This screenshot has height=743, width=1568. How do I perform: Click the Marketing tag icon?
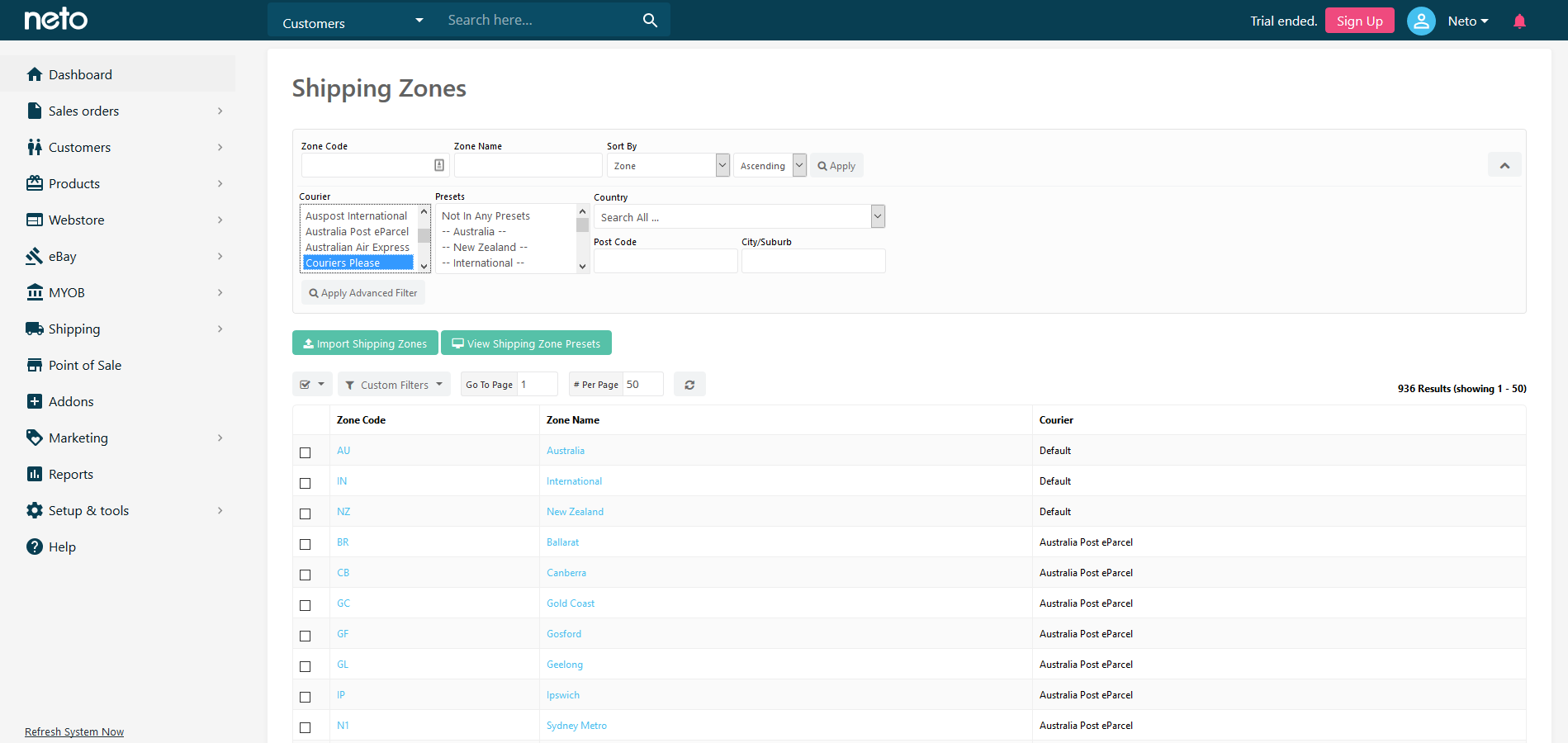click(35, 438)
